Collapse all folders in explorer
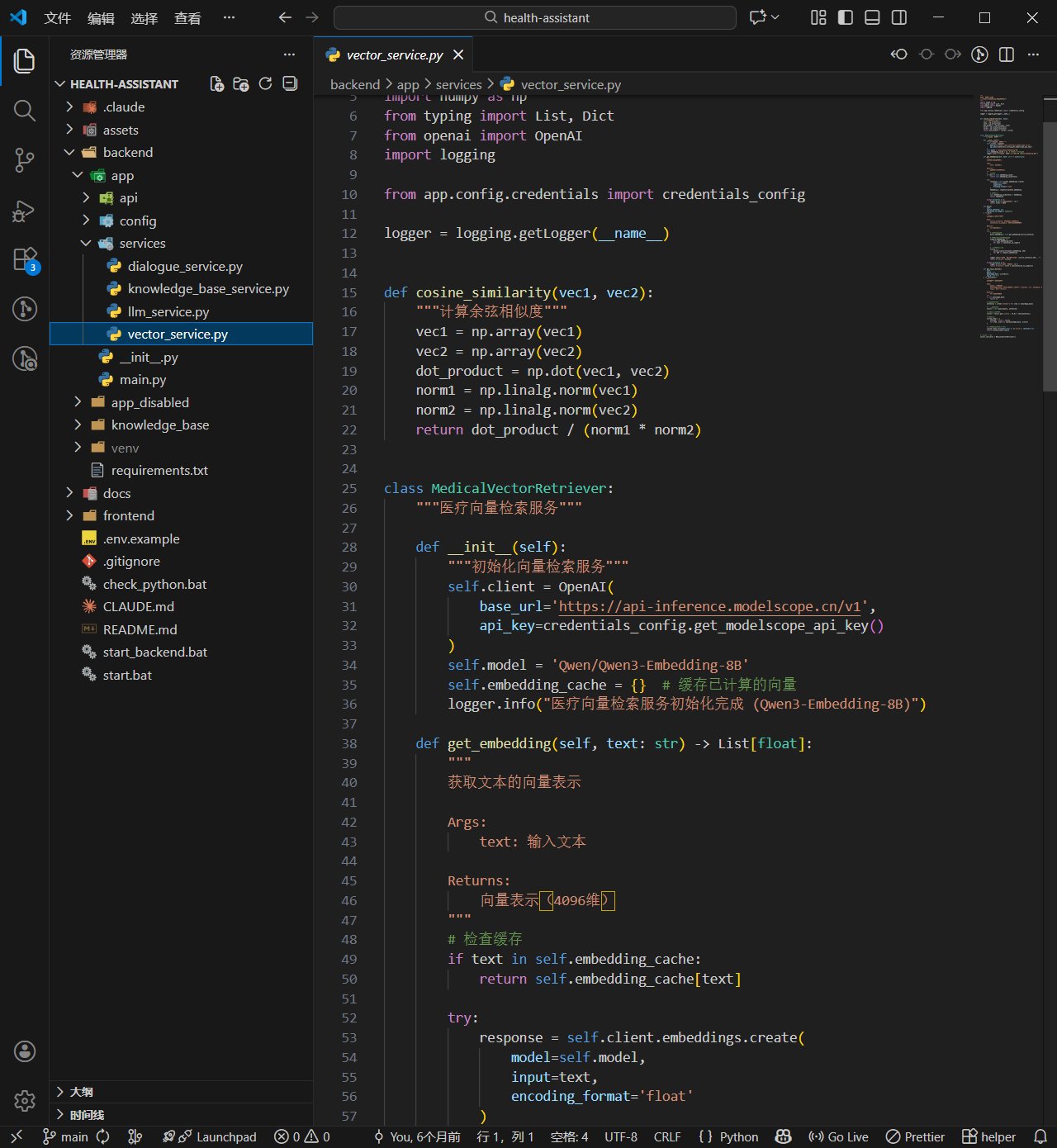The image size is (1057, 1148). (x=290, y=83)
